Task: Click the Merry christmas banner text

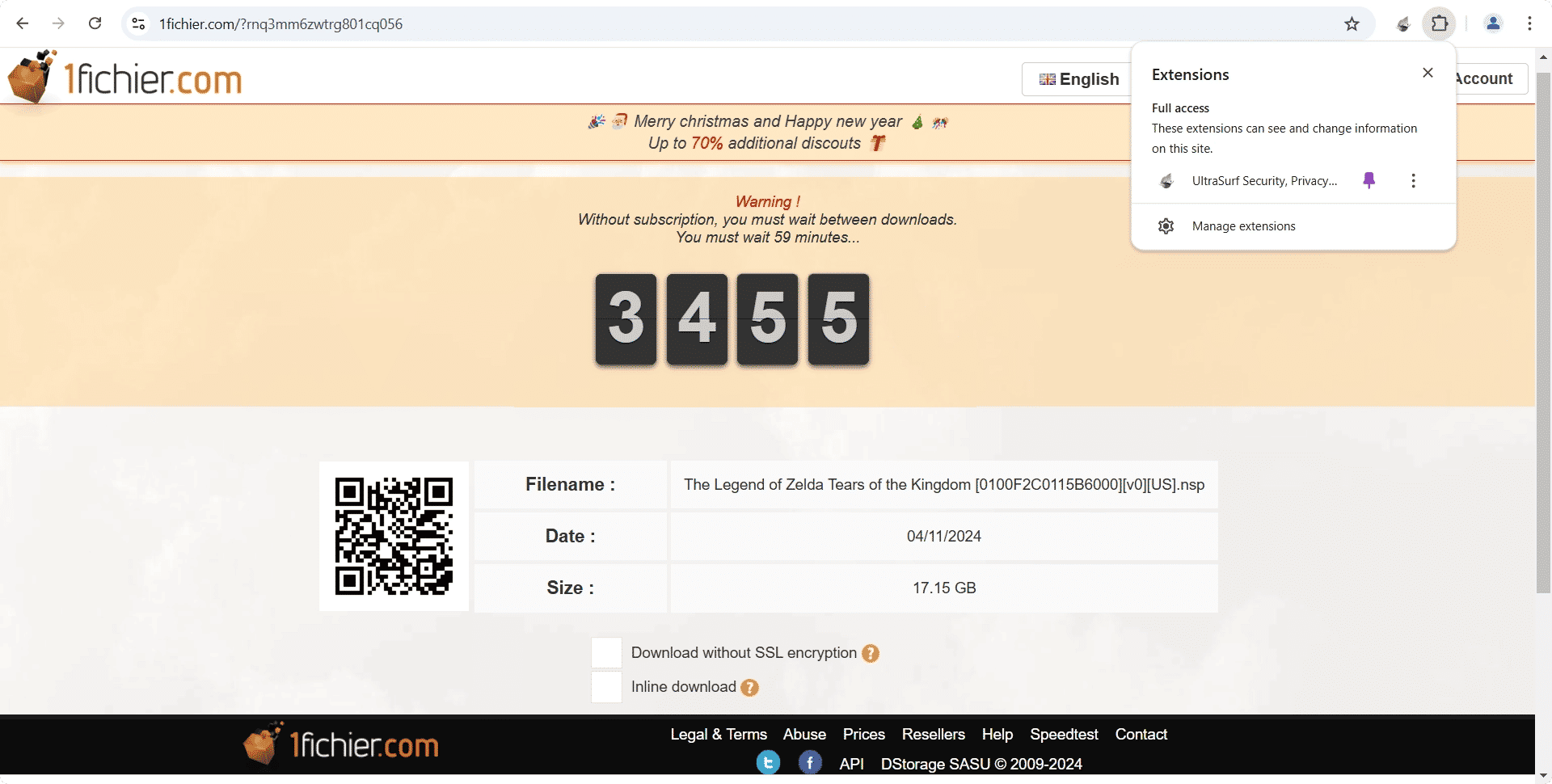Action: (x=768, y=121)
